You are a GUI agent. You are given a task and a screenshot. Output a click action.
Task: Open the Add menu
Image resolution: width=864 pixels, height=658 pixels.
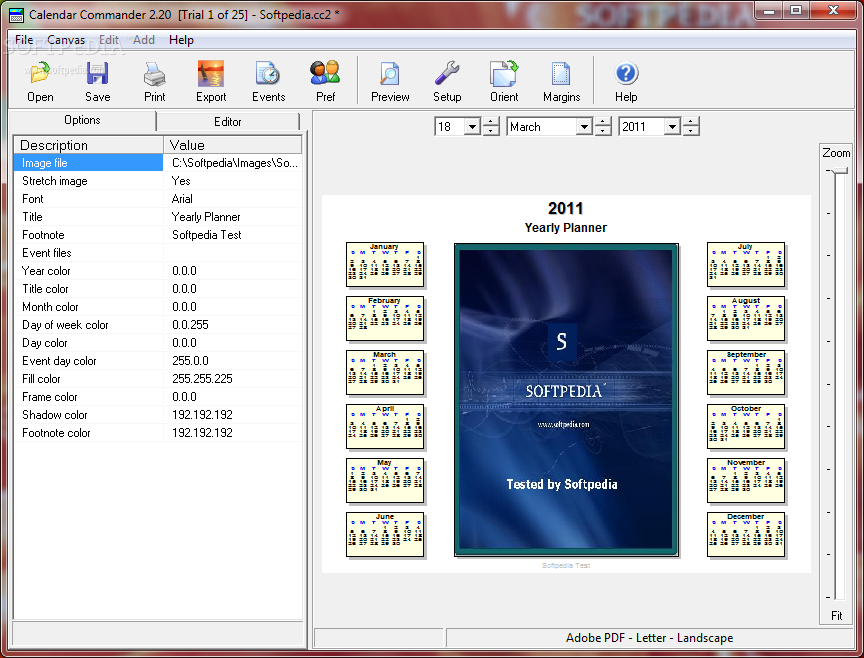click(144, 40)
